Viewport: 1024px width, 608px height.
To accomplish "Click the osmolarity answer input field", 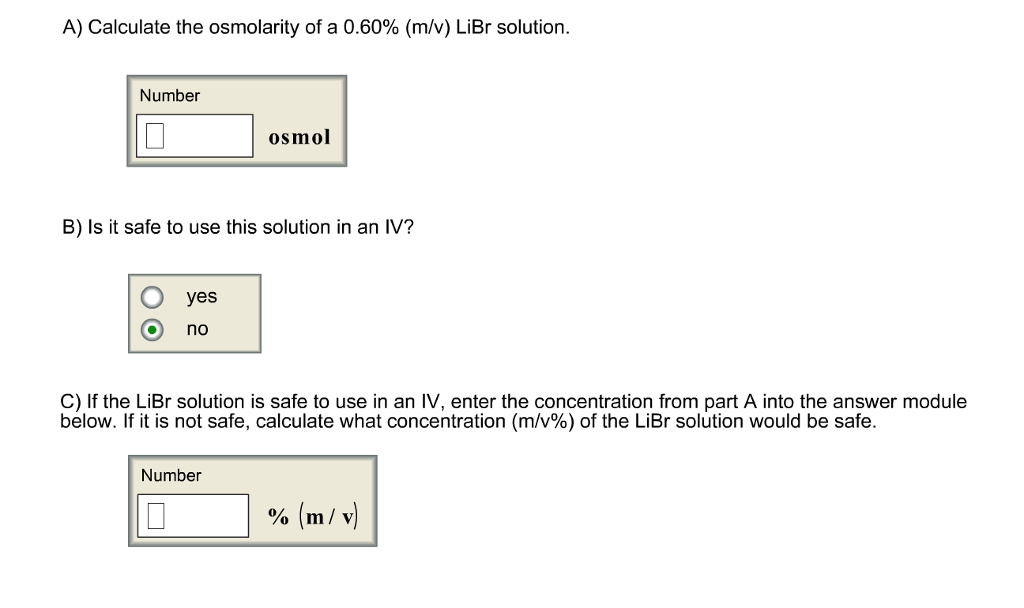I will point(195,135).
